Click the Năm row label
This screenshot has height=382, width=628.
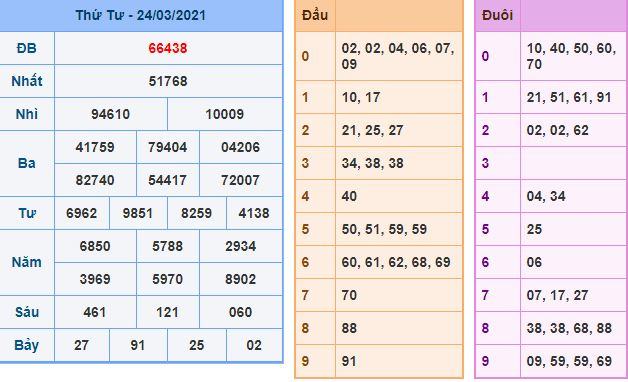click(x=27, y=262)
